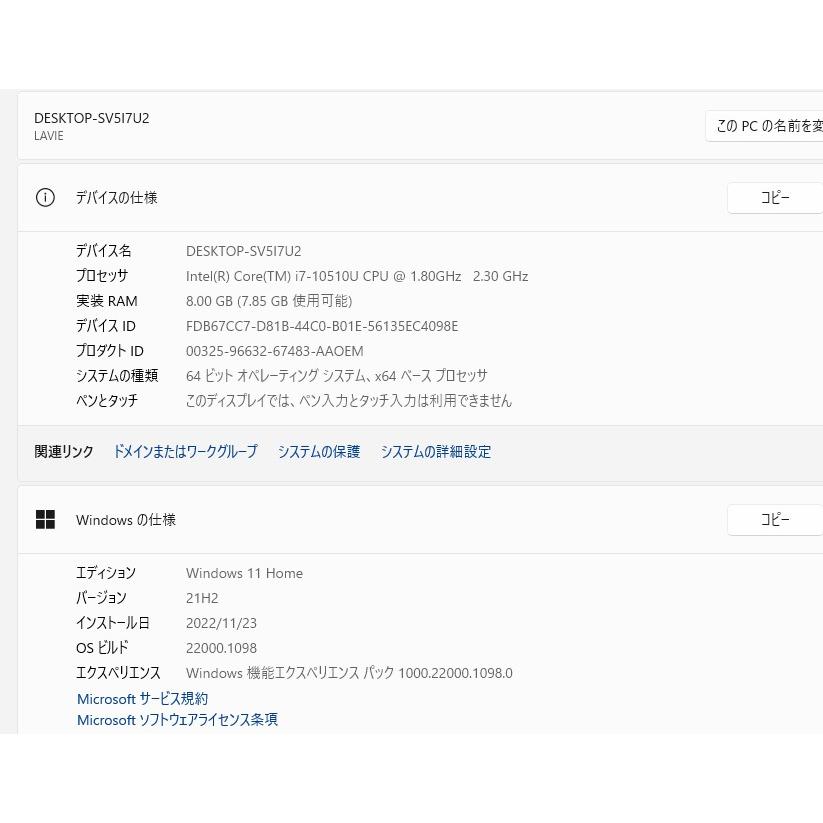
Task: Copy Windows specs with the コピー button
Action: click(774, 520)
